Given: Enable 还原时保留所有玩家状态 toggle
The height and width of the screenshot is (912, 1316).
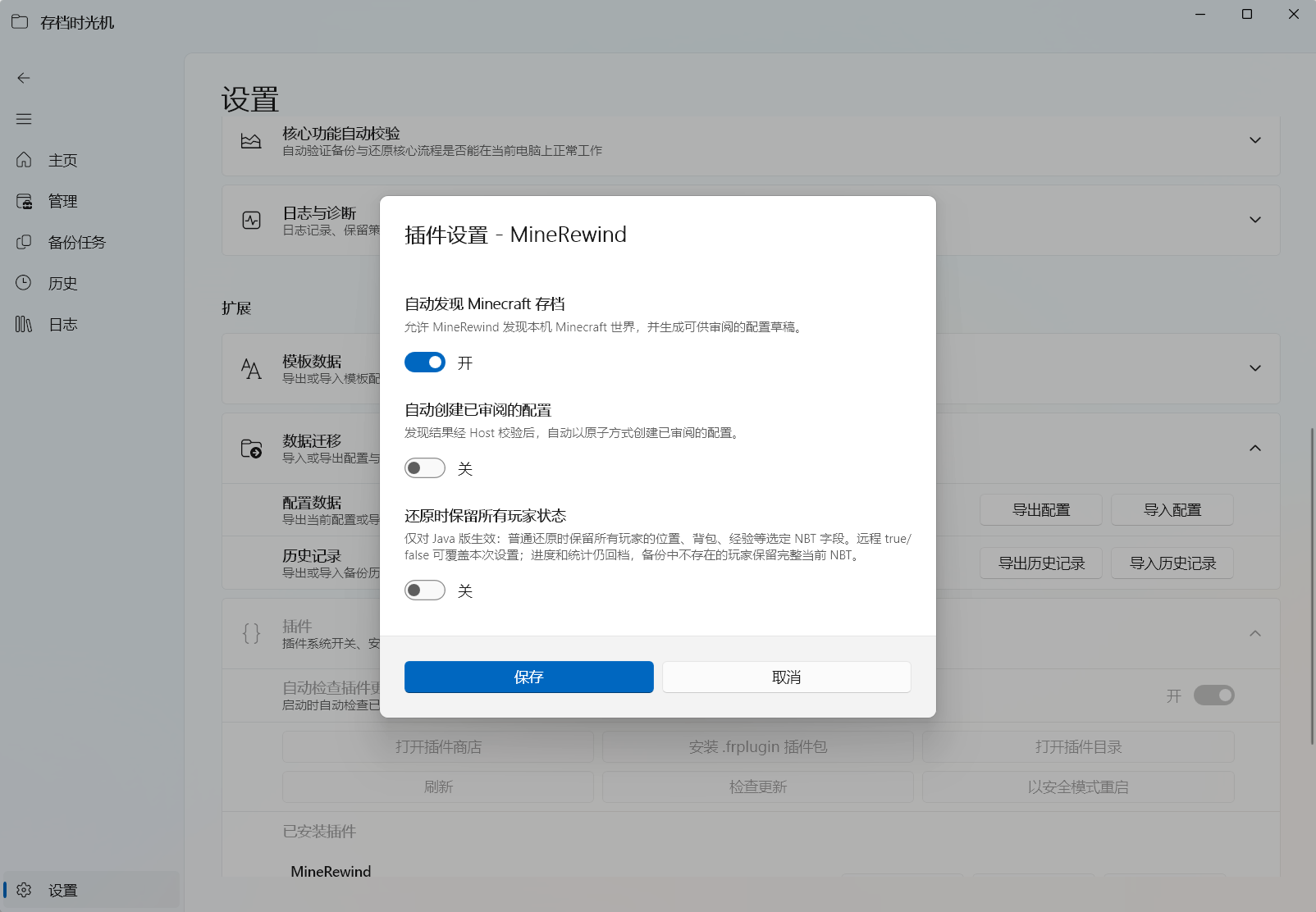Looking at the screenshot, I should pyautogui.click(x=425, y=591).
